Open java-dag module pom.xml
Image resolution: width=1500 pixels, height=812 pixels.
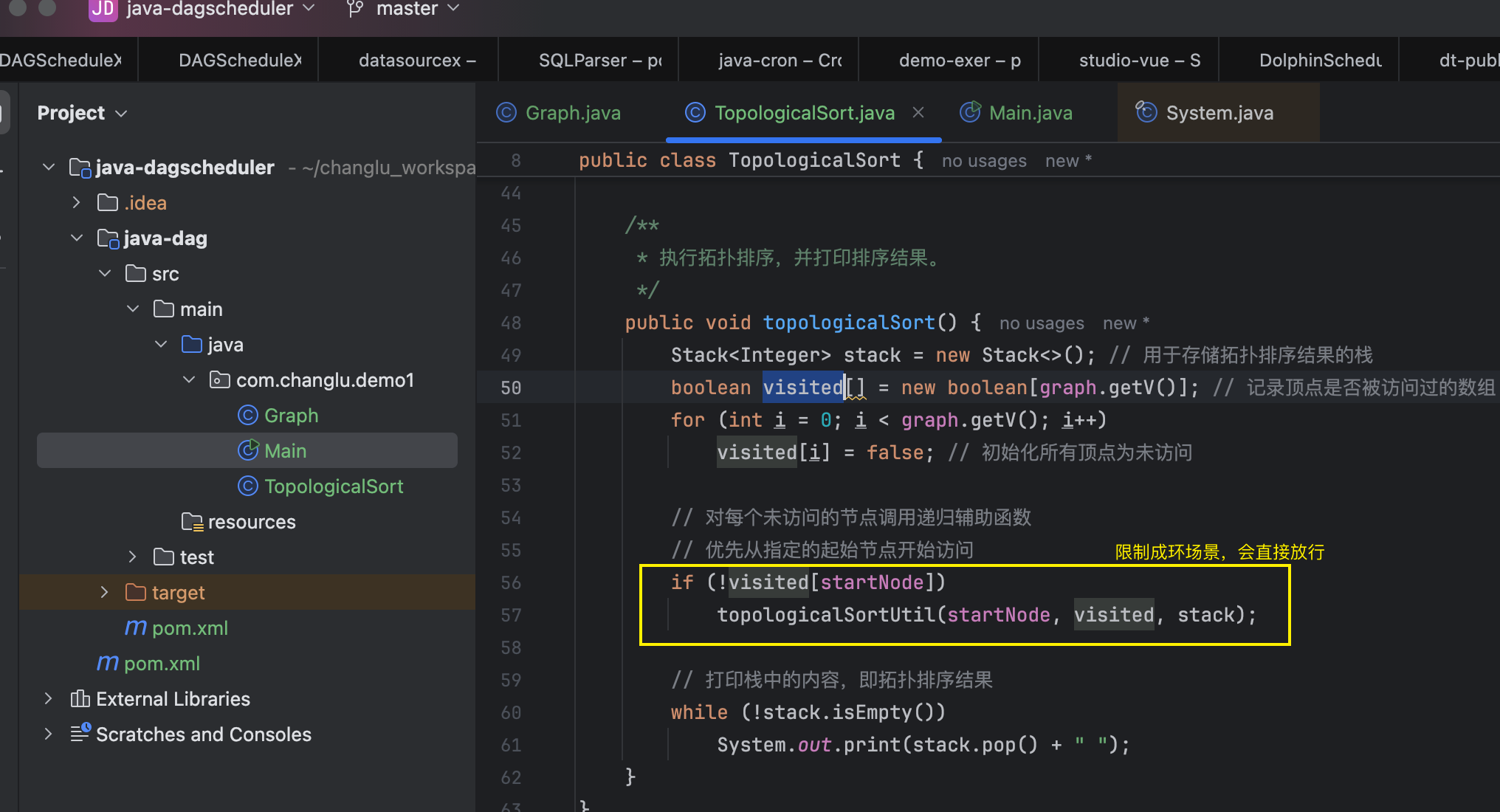[190, 628]
